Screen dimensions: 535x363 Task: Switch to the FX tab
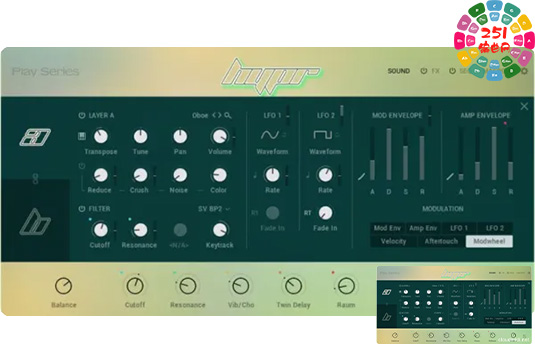[435, 71]
